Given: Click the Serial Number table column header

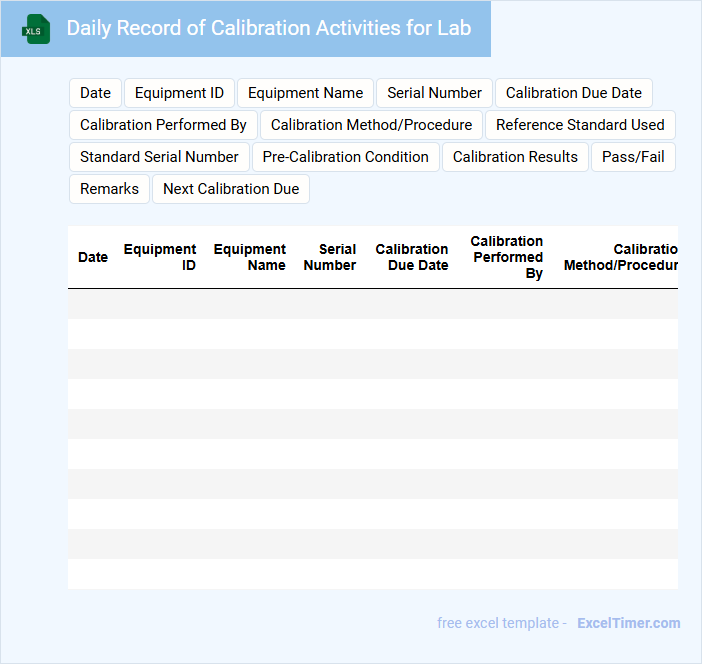Looking at the screenshot, I should [x=330, y=257].
